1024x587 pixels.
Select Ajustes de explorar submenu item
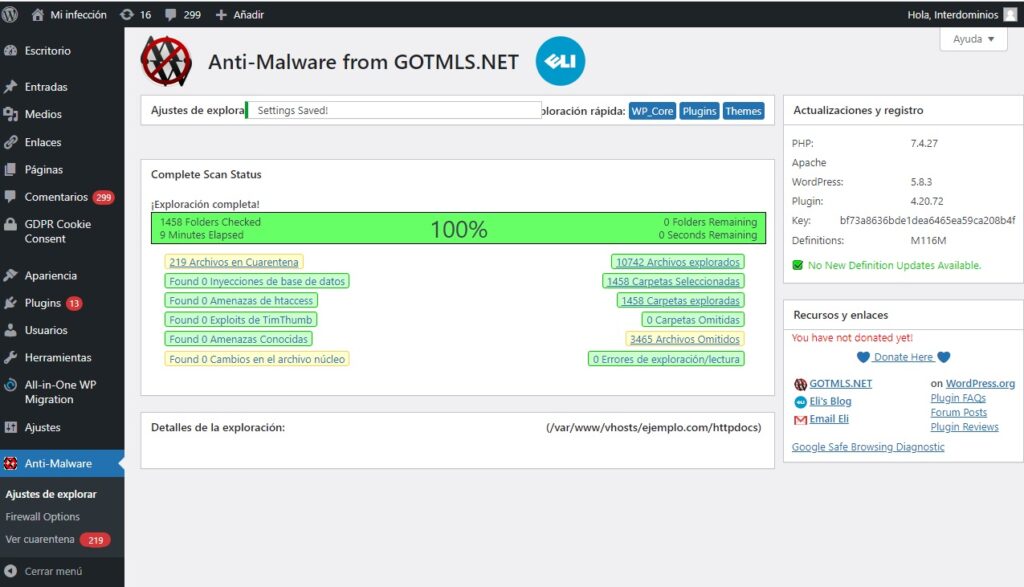[51, 494]
